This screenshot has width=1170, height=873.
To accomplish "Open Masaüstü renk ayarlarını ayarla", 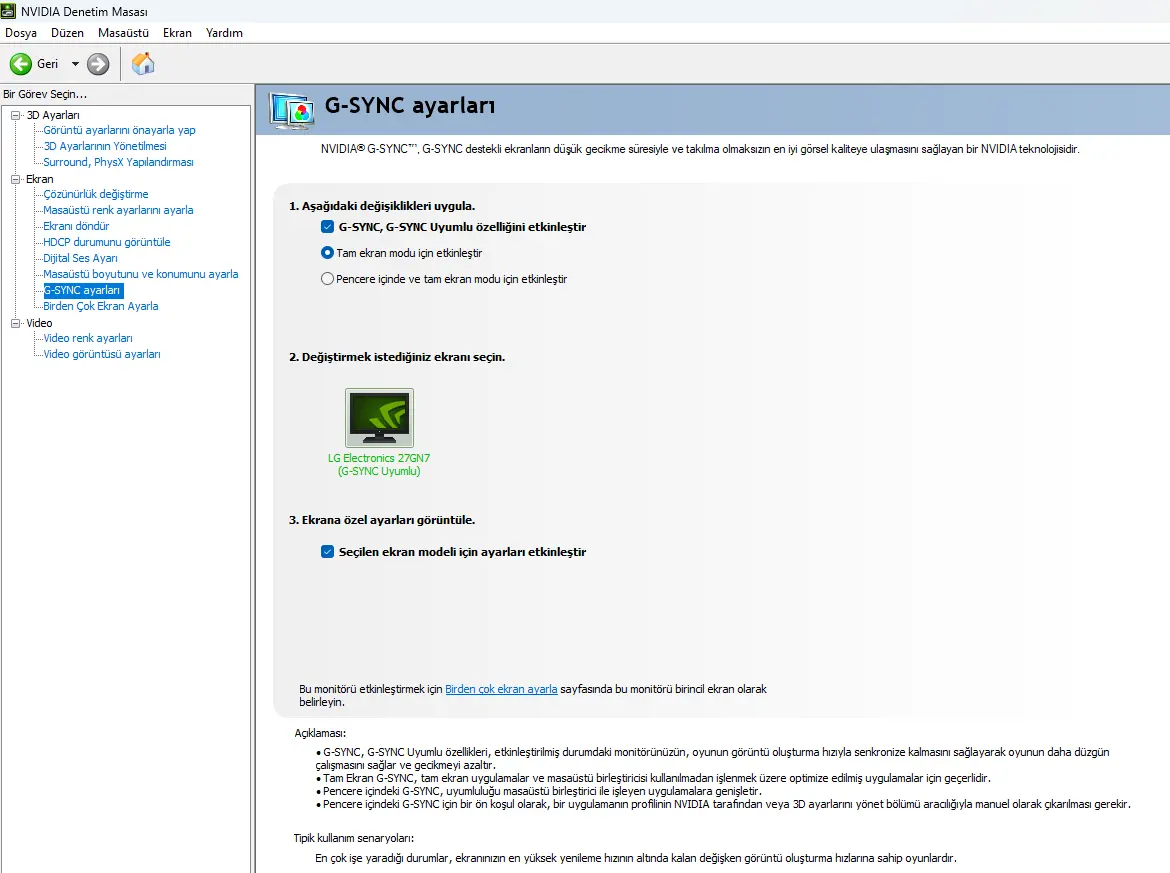I will click(118, 210).
